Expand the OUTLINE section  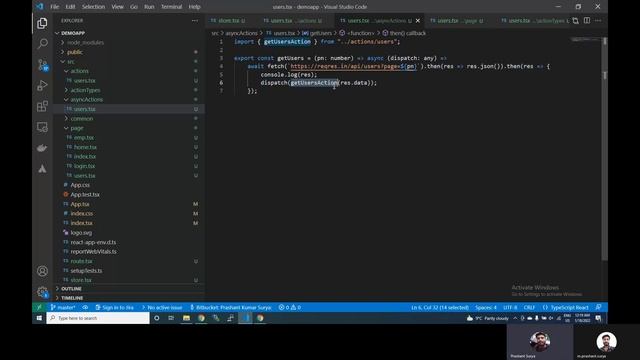click(130, 289)
